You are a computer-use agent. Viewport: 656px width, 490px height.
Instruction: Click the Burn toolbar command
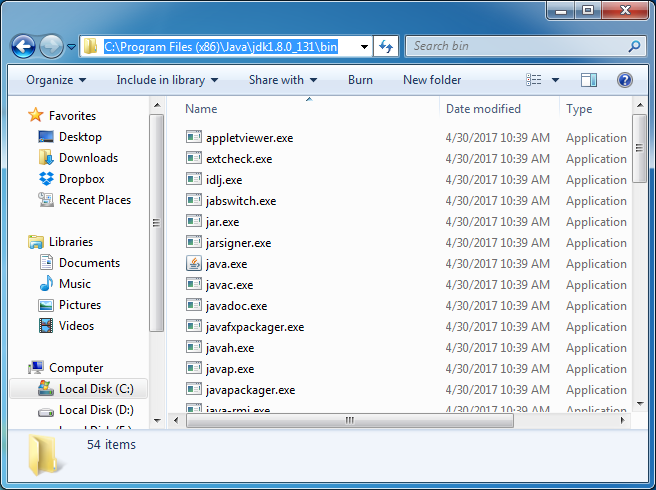point(360,80)
